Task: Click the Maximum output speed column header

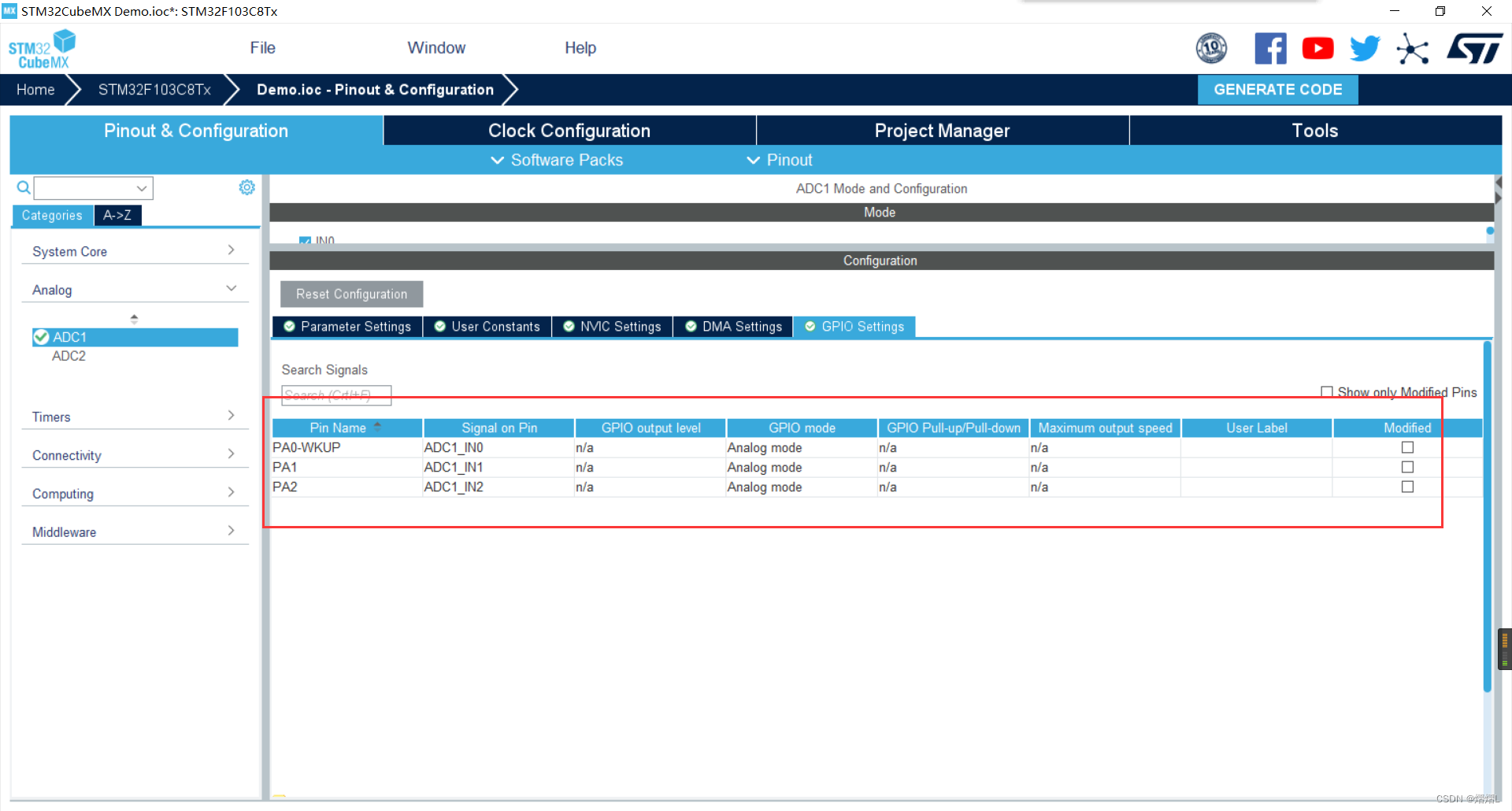Action: (1105, 428)
